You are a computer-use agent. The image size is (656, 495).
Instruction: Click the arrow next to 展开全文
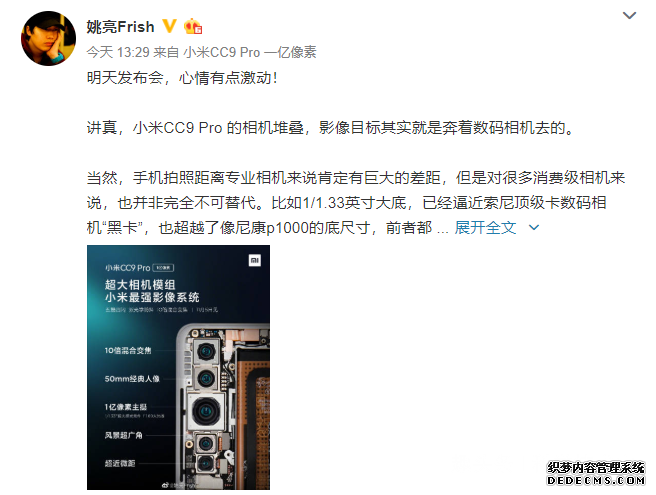534,228
